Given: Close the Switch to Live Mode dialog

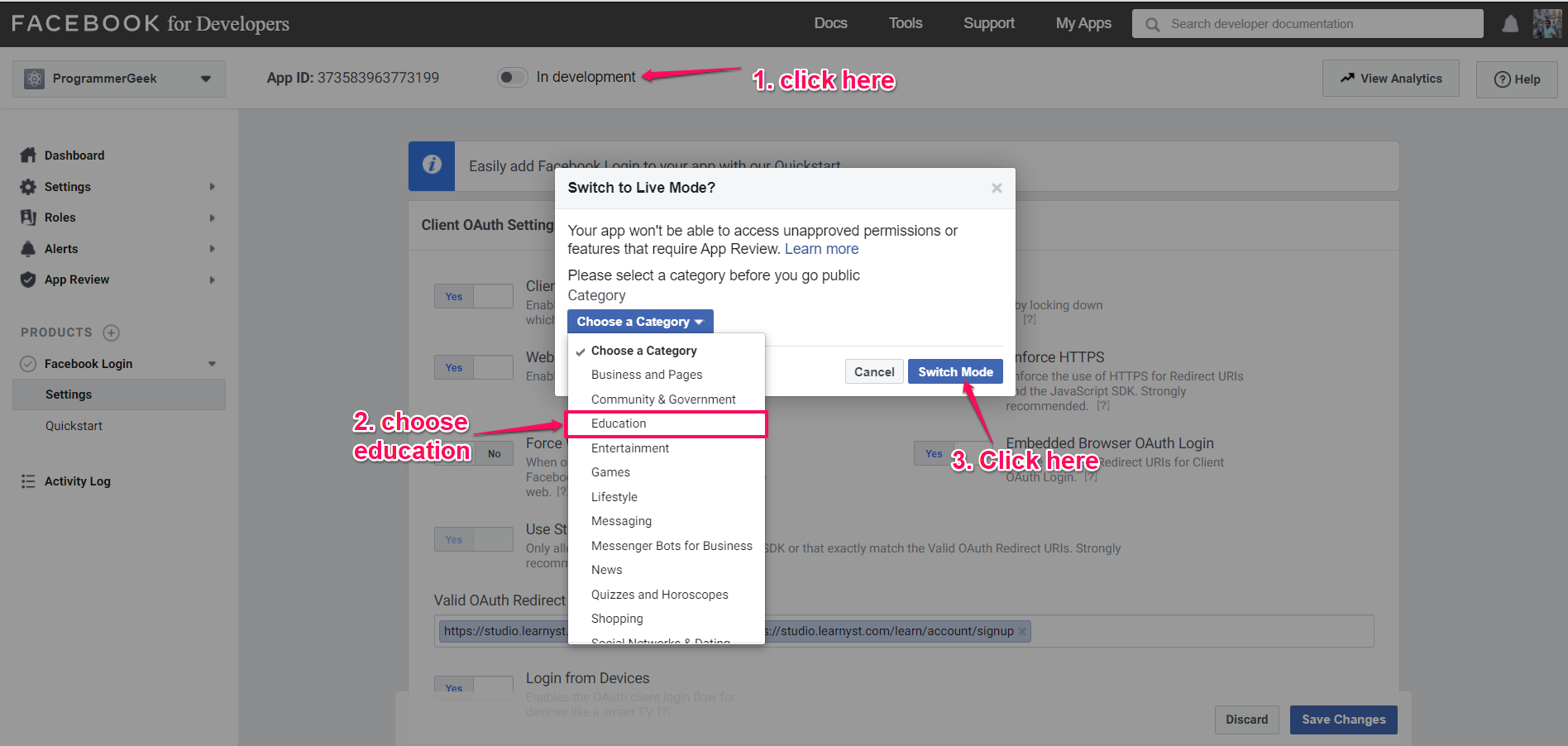Looking at the screenshot, I should (x=997, y=189).
